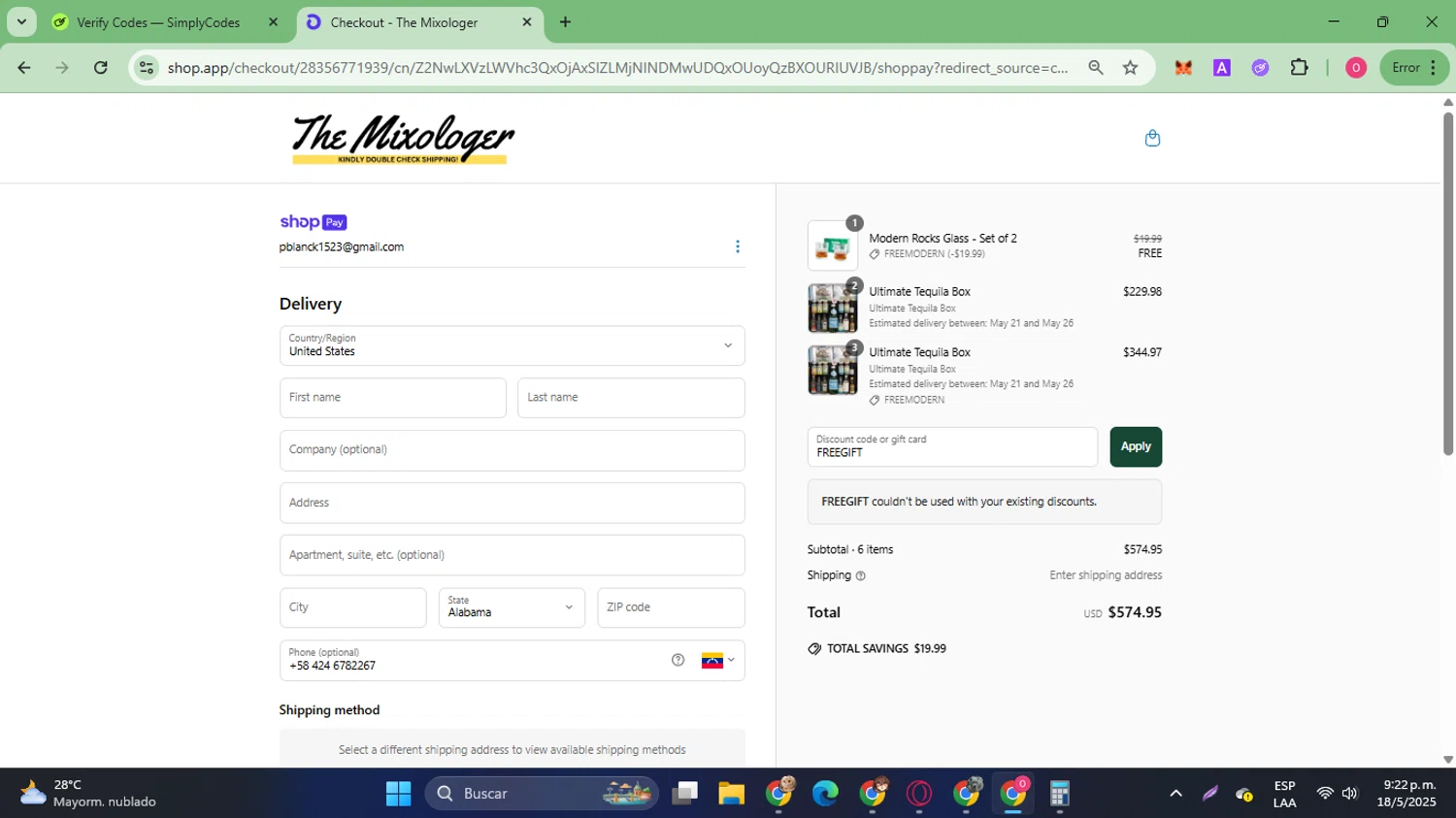Click the browser address bar URL
Image resolution: width=1456 pixels, height=818 pixels.
(617, 68)
